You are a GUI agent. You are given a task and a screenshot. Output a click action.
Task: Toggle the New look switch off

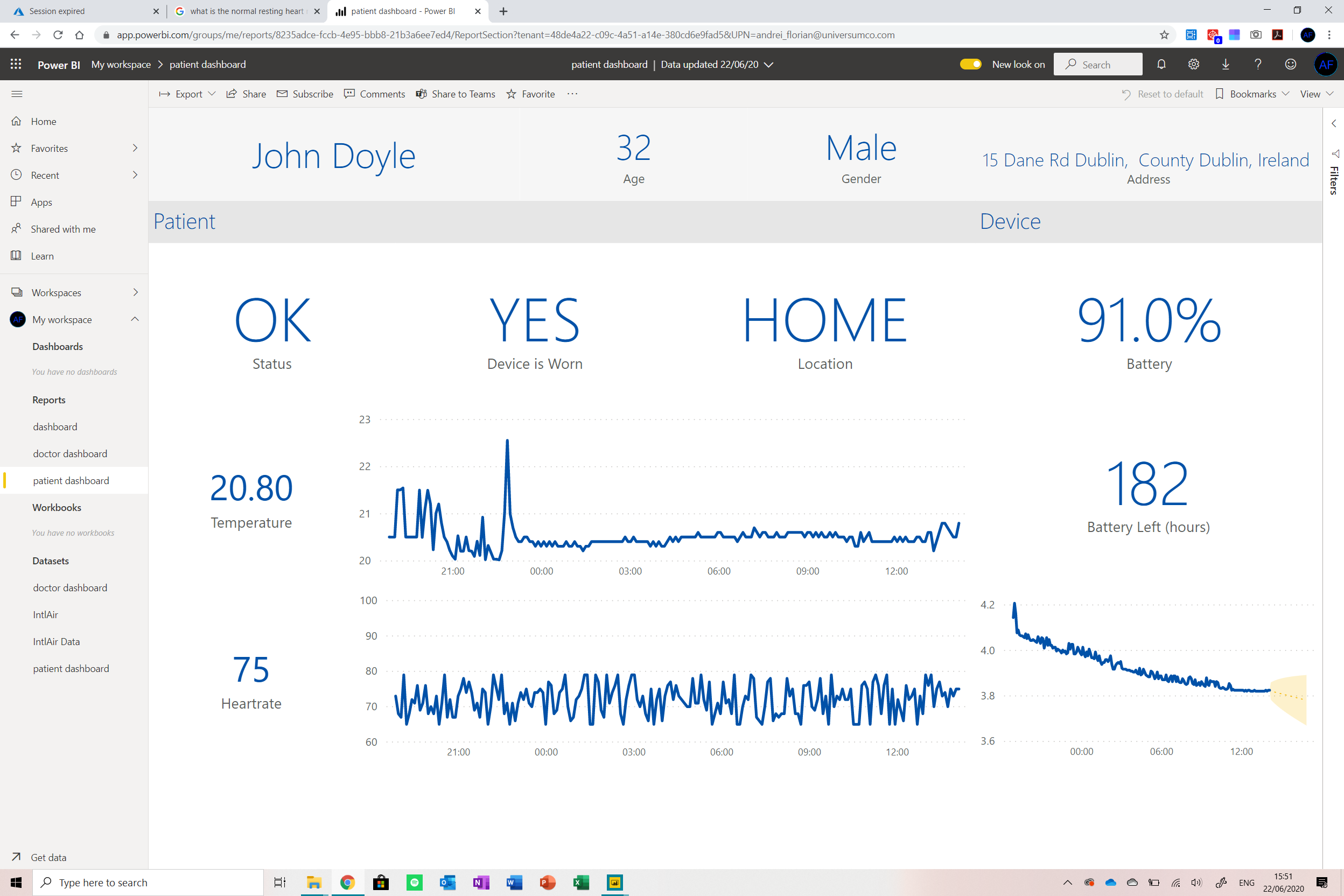click(x=970, y=65)
